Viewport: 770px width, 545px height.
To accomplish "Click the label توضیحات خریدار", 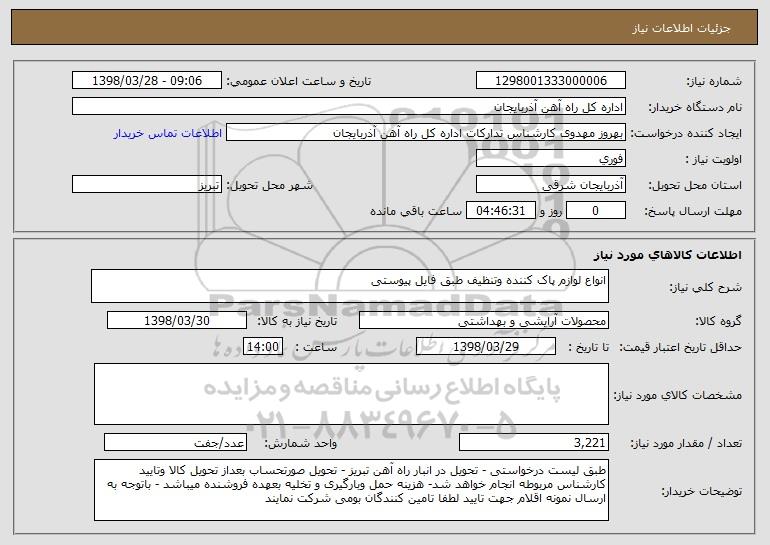I will pos(701,491).
